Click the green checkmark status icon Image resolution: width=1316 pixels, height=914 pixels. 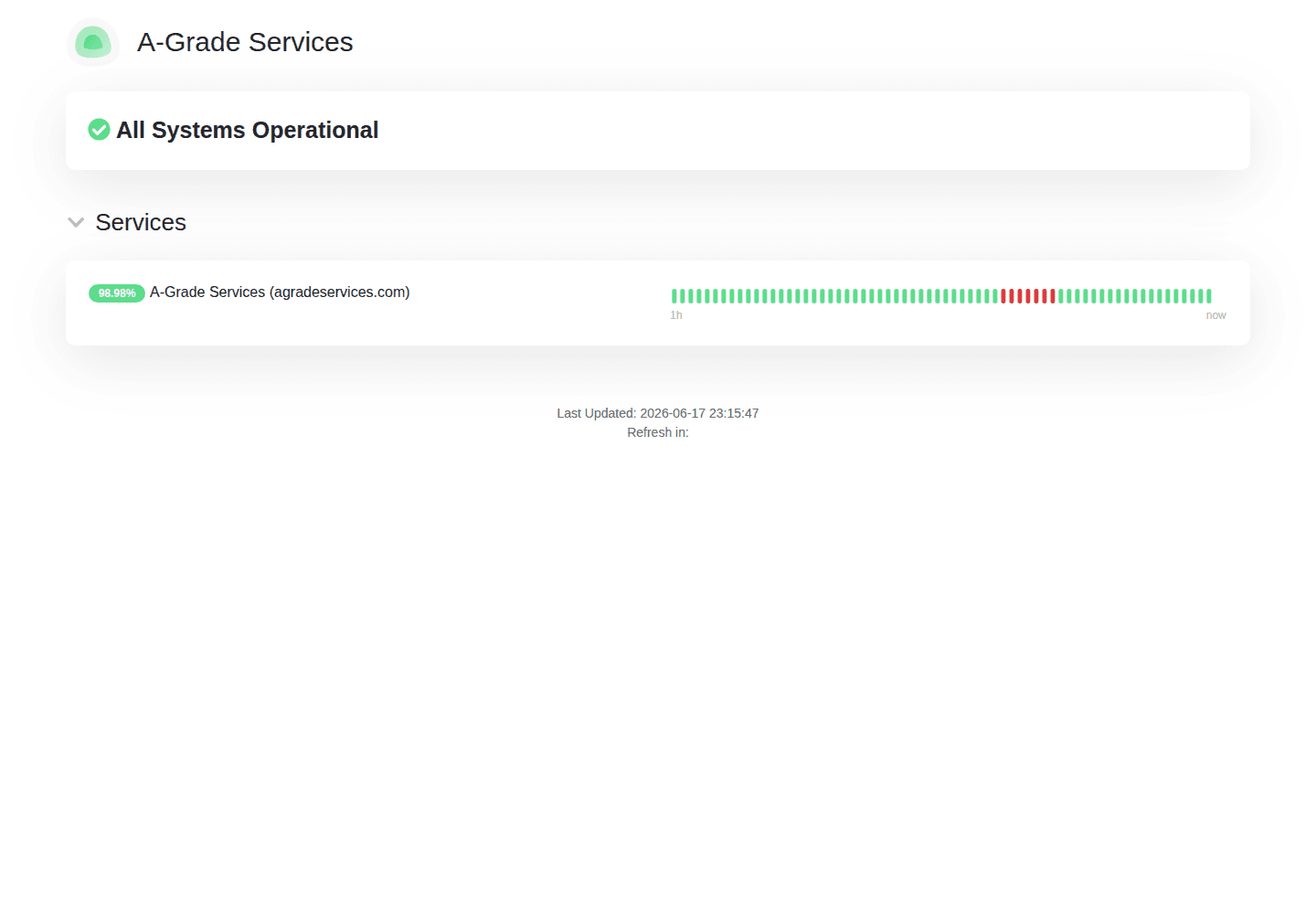click(x=99, y=130)
